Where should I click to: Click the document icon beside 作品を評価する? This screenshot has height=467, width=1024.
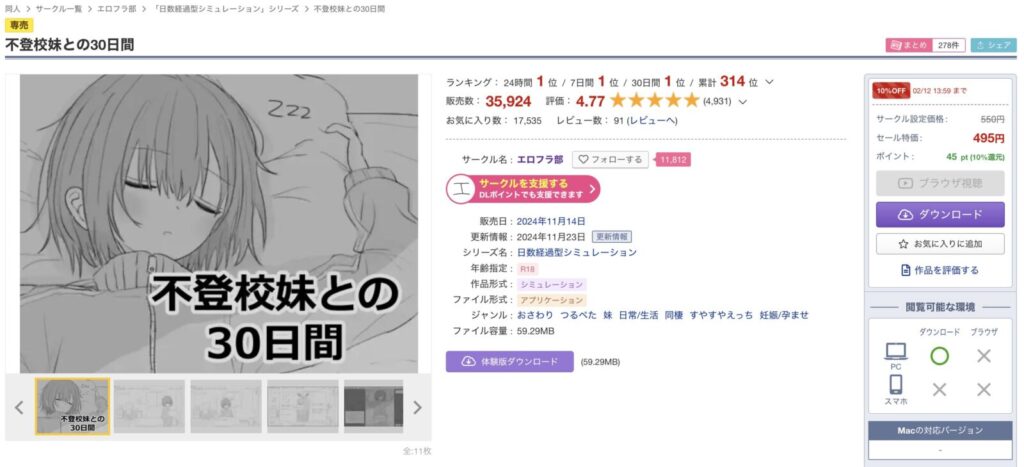[905, 270]
